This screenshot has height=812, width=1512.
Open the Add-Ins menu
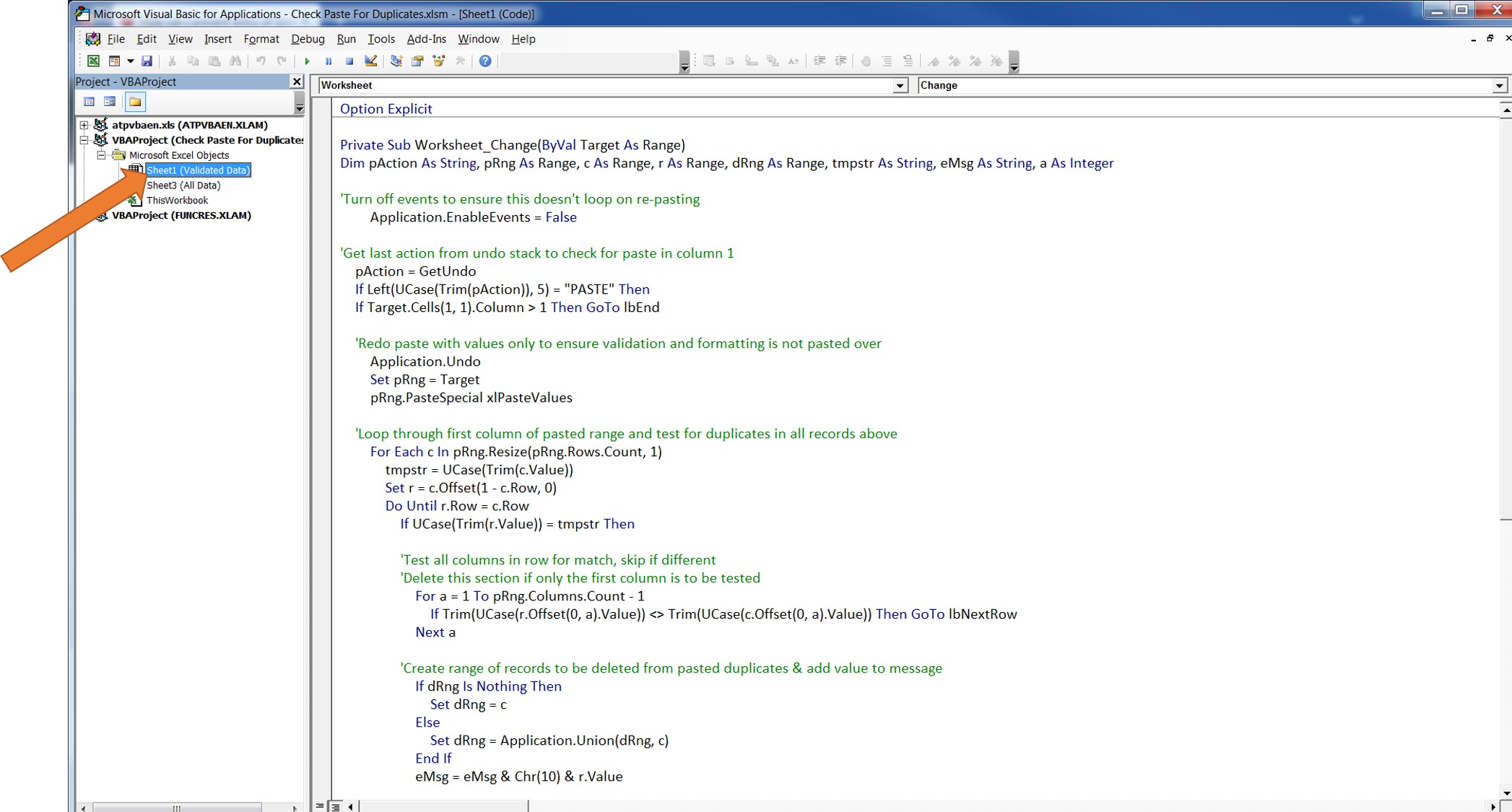coord(426,39)
